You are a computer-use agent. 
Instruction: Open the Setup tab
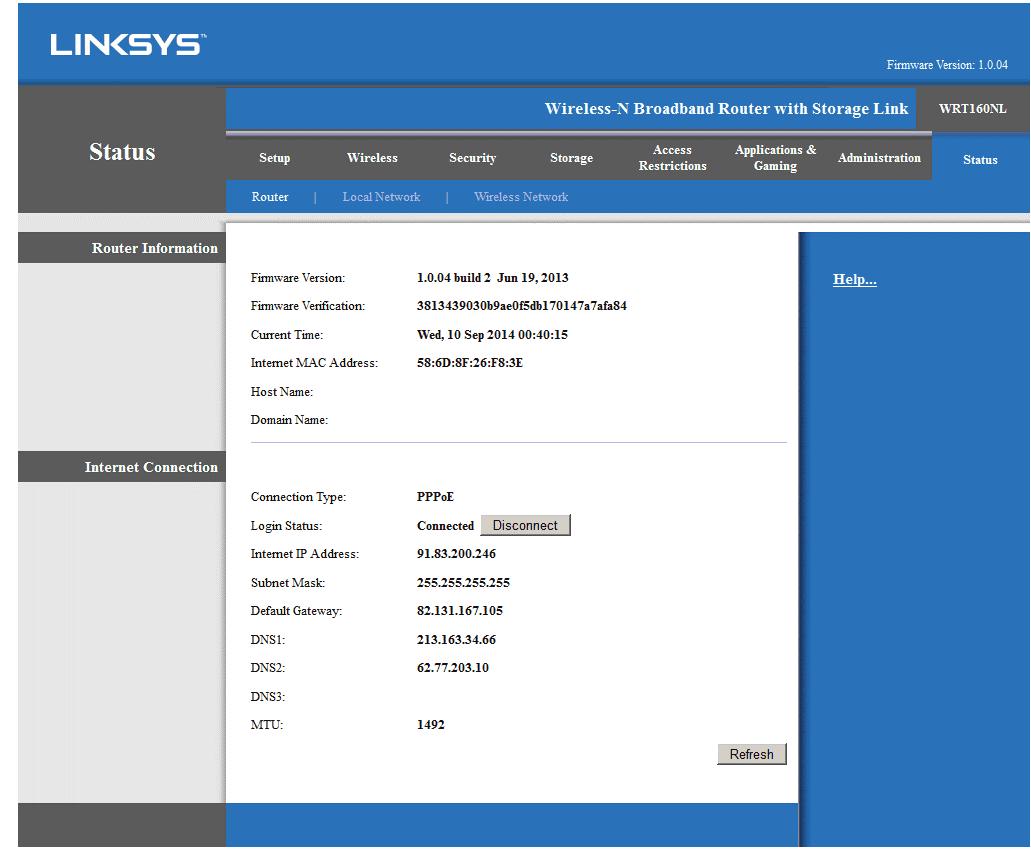coord(274,158)
